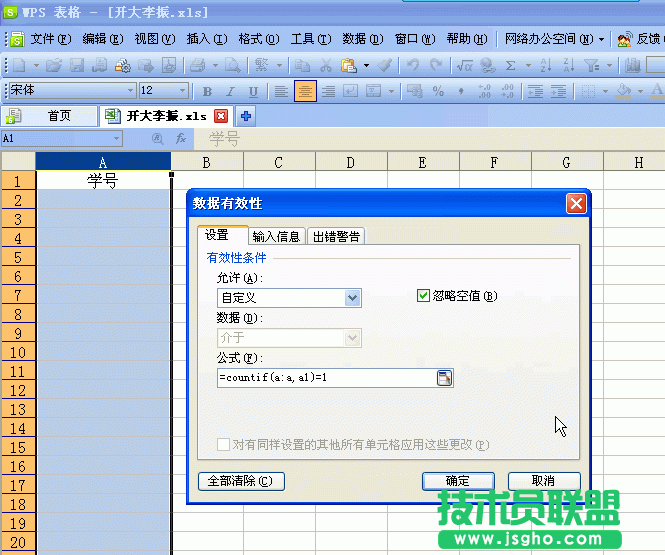Close the 数据有效性 dialog

pos(576,204)
